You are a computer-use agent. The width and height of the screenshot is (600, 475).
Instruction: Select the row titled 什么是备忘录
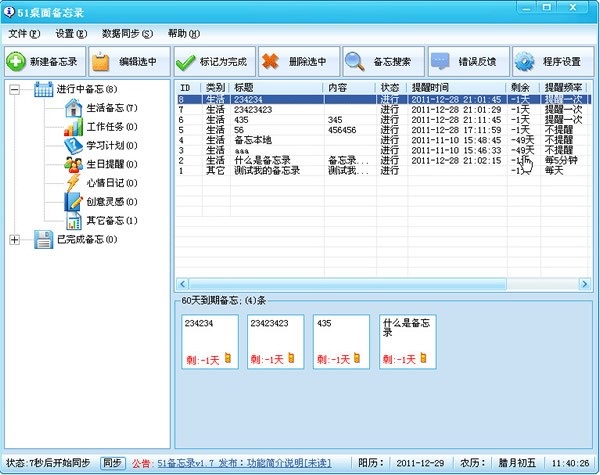[384, 160]
